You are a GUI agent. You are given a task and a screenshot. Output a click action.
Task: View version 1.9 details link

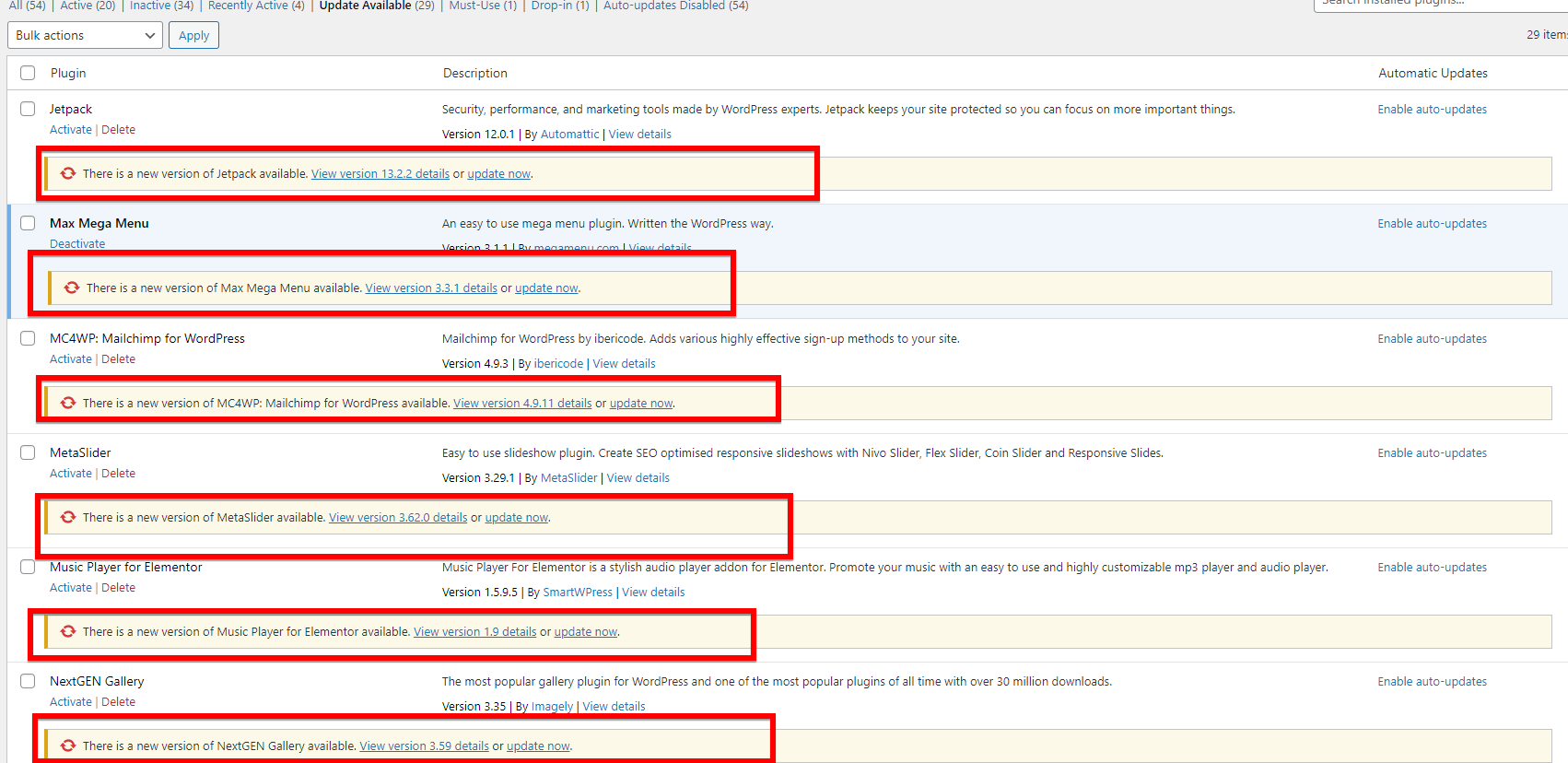(475, 631)
